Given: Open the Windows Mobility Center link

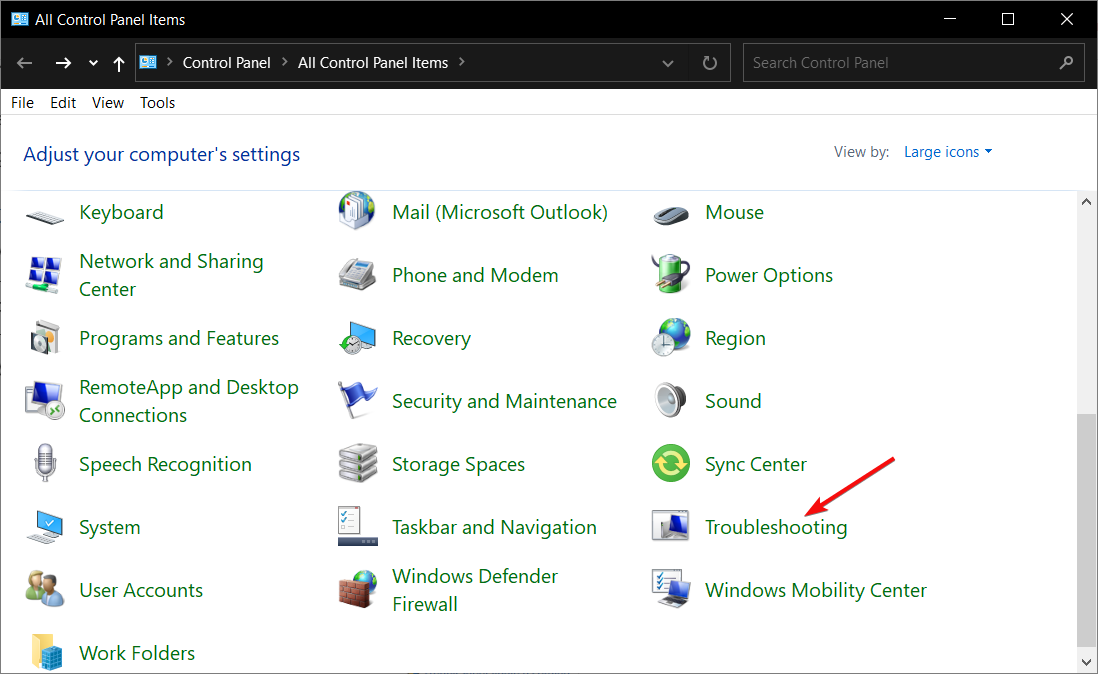Looking at the screenshot, I should click(816, 590).
